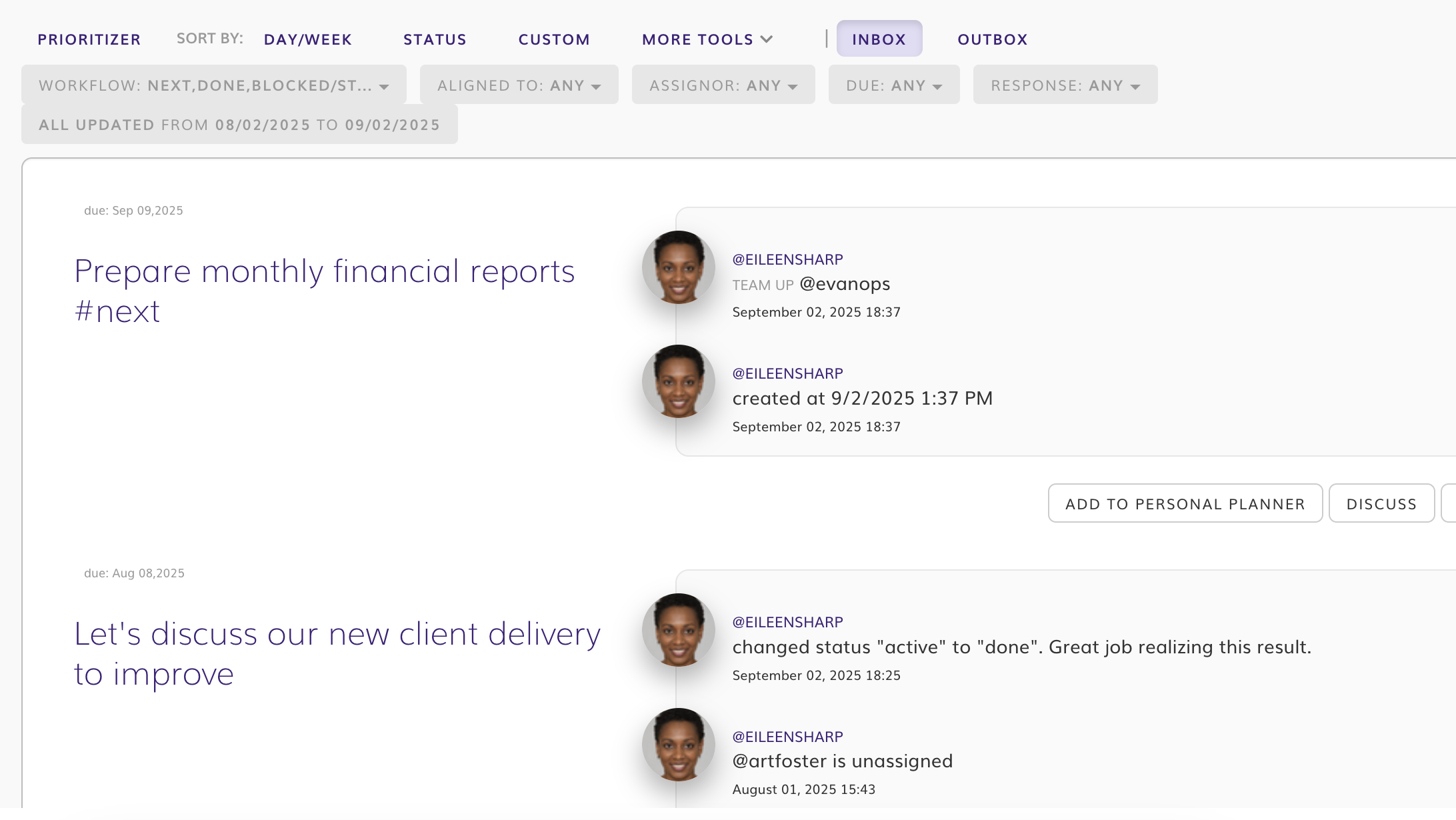
Task: Click the All Updated date range filter
Action: [239, 125]
